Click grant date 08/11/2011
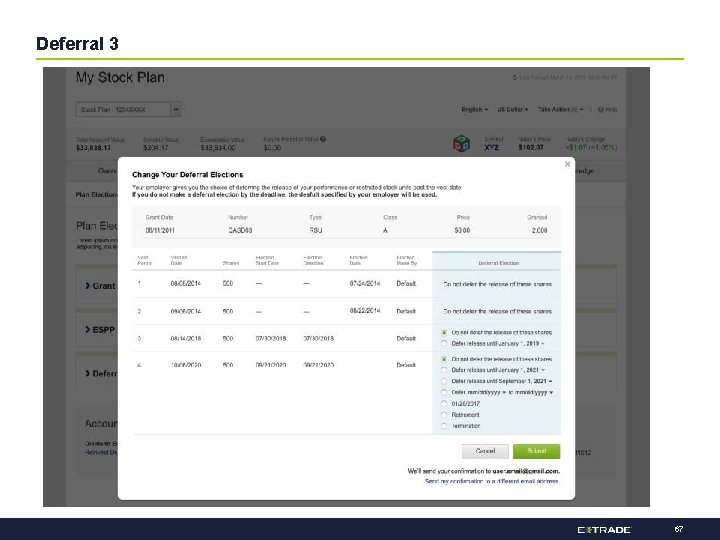Screen dimensions: 720x540 (x=160, y=231)
